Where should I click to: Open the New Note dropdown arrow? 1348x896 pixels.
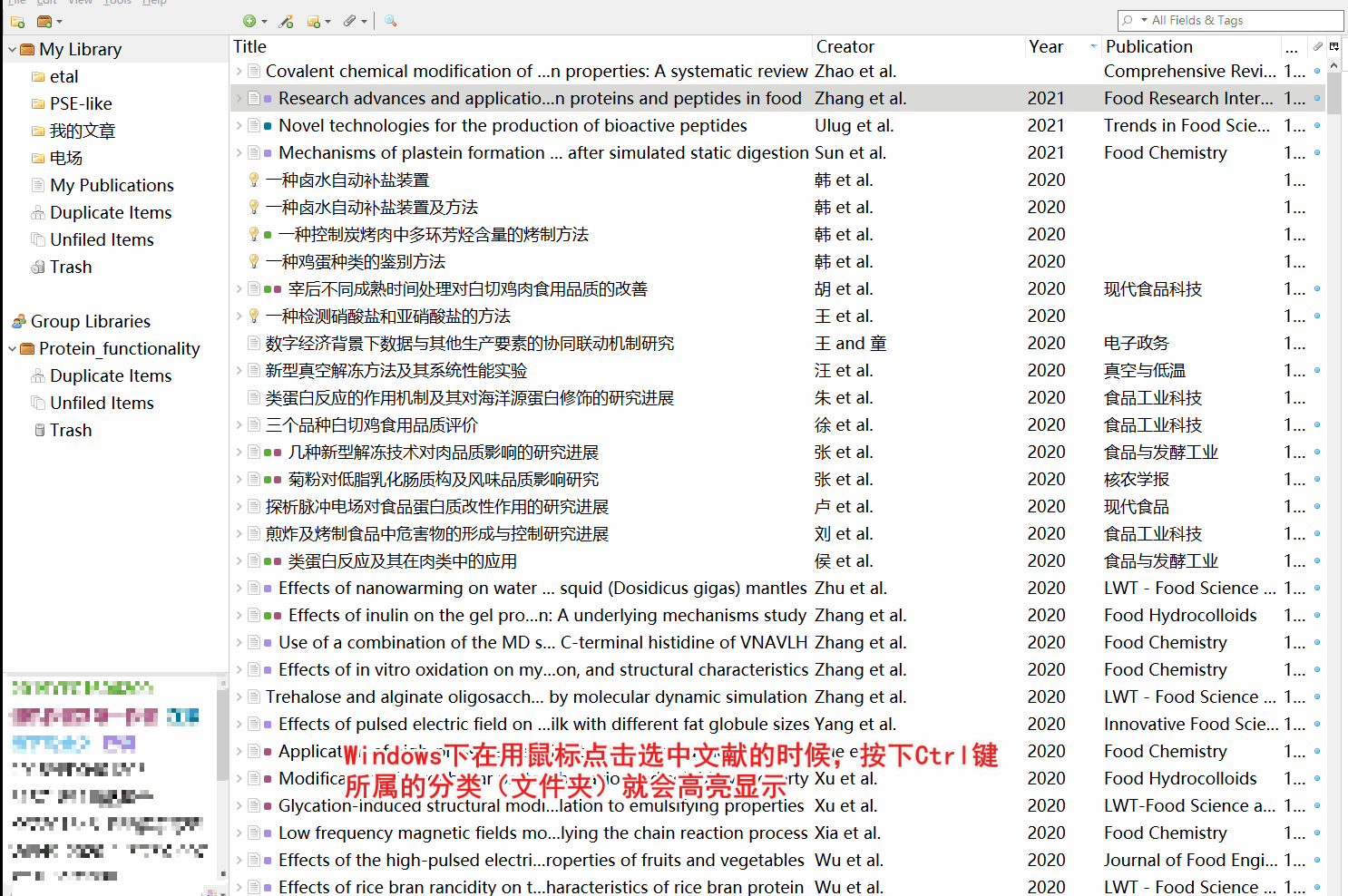coord(327,22)
